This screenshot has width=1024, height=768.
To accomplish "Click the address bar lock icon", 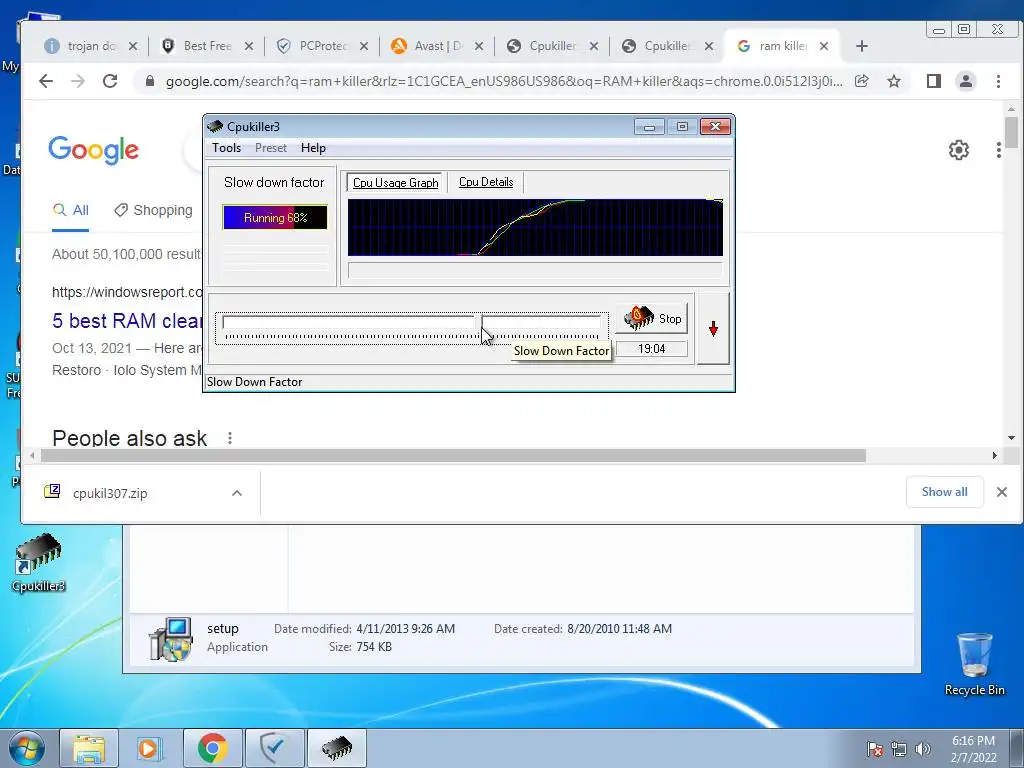I will tap(150, 81).
